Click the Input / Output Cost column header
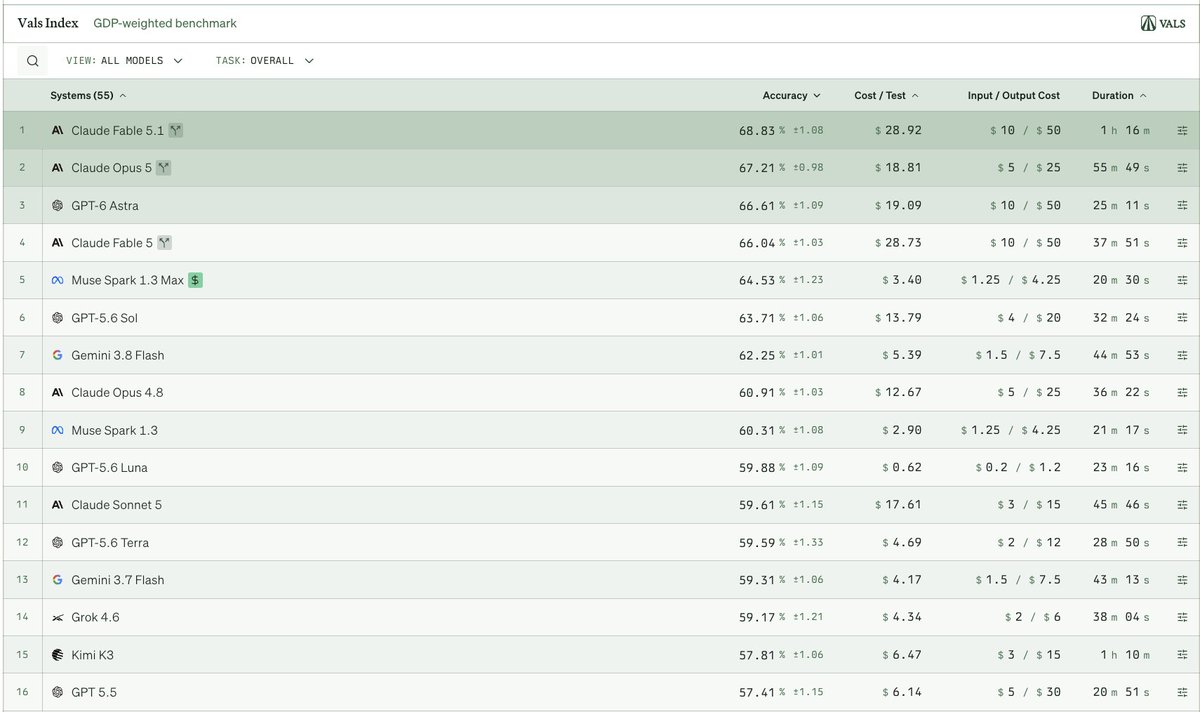 coord(1014,96)
